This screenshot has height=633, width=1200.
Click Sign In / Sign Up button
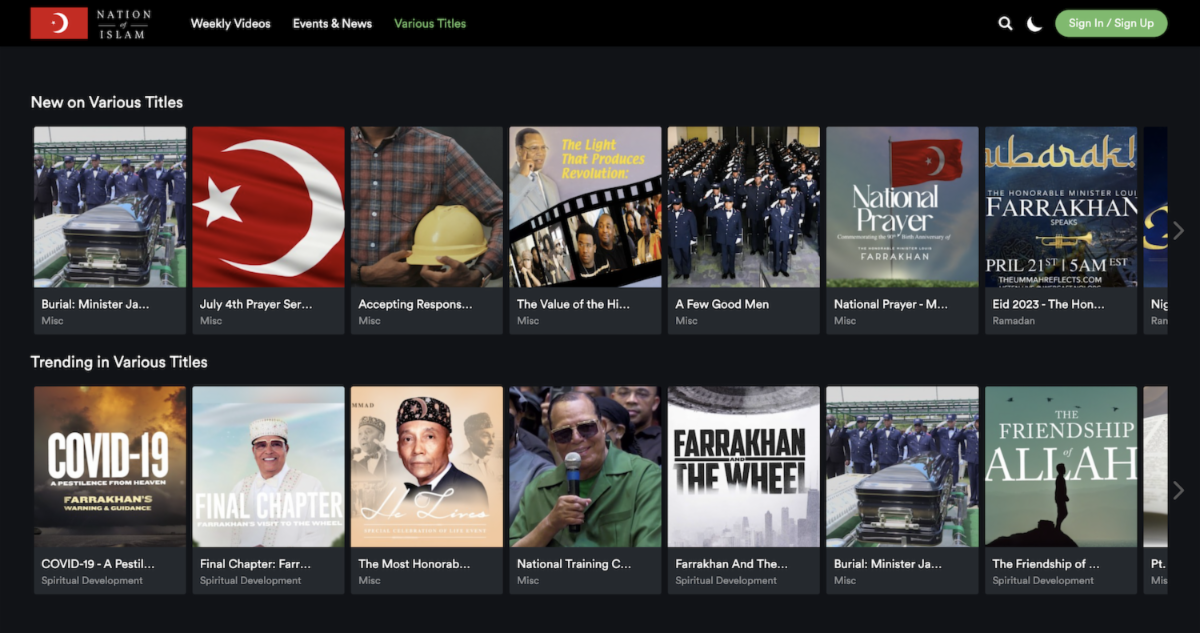(1110, 23)
